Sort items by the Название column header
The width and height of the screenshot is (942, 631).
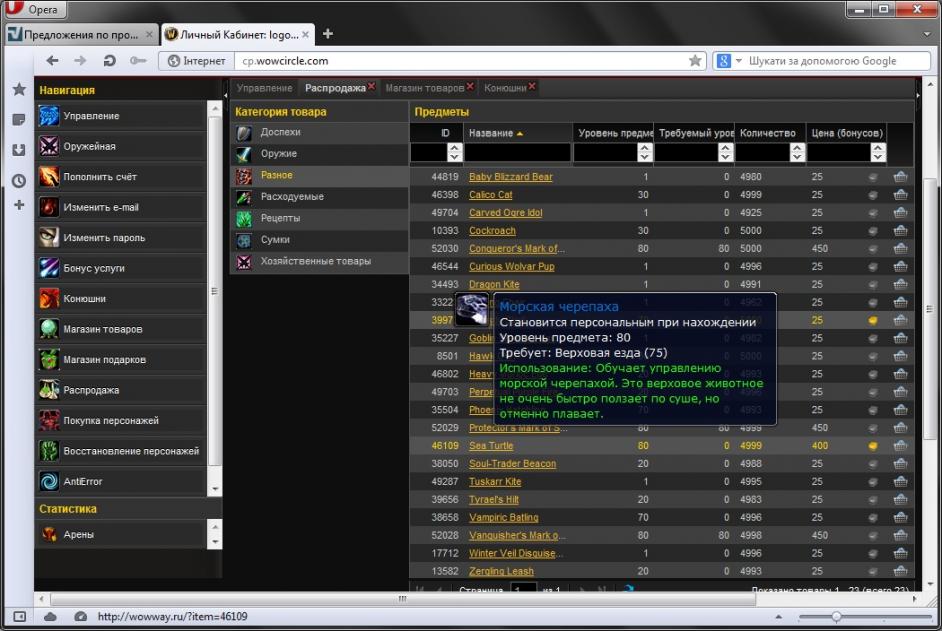[x=491, y=133]
